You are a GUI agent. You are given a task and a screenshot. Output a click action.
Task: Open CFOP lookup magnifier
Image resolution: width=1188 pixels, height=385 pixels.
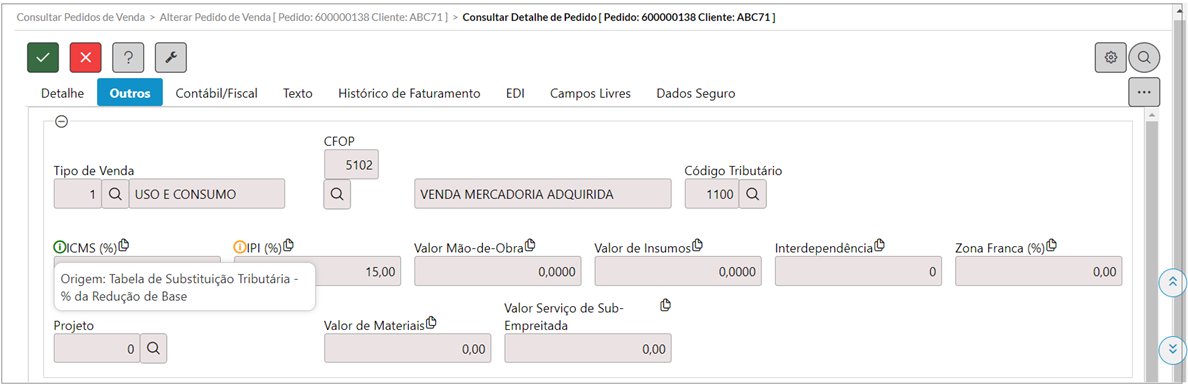pos(337,194)
